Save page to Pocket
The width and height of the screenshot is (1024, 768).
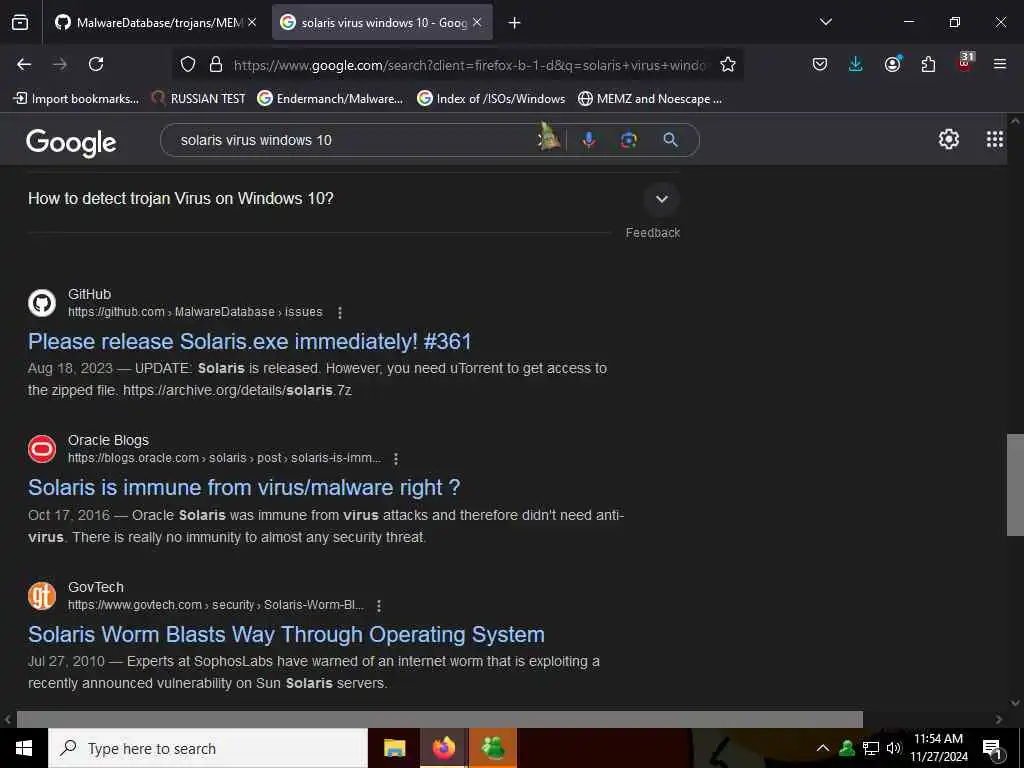(x=820, y=64)
